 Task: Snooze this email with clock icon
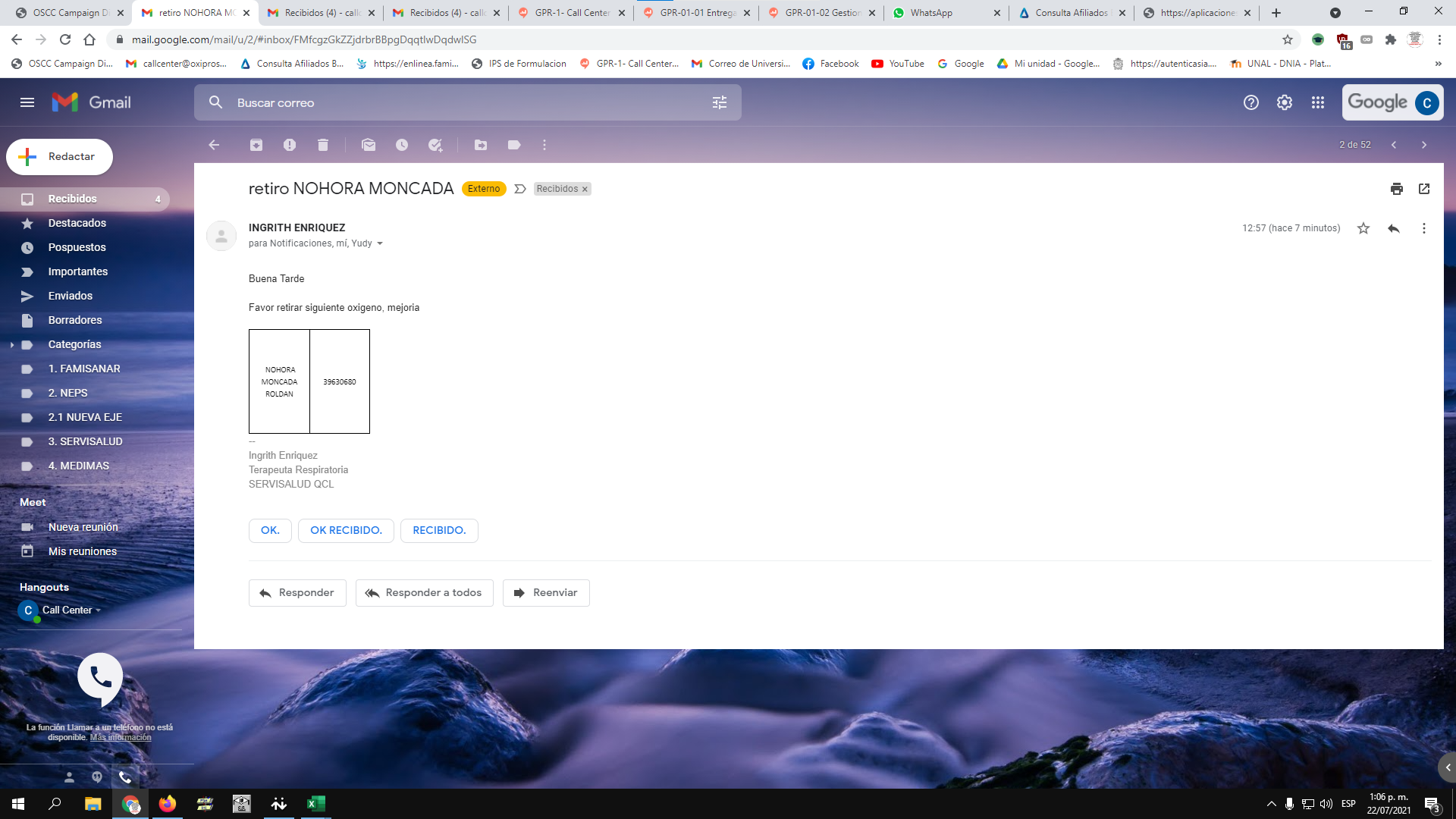point(402,145)
